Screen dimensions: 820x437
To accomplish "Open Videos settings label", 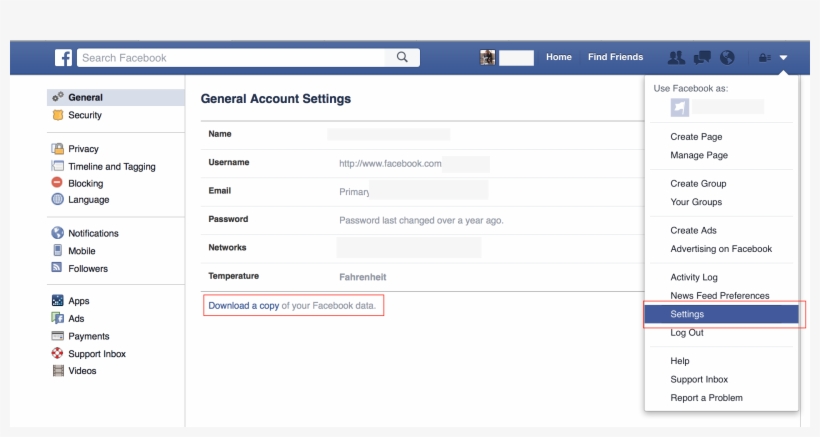I will click(82, 371).
